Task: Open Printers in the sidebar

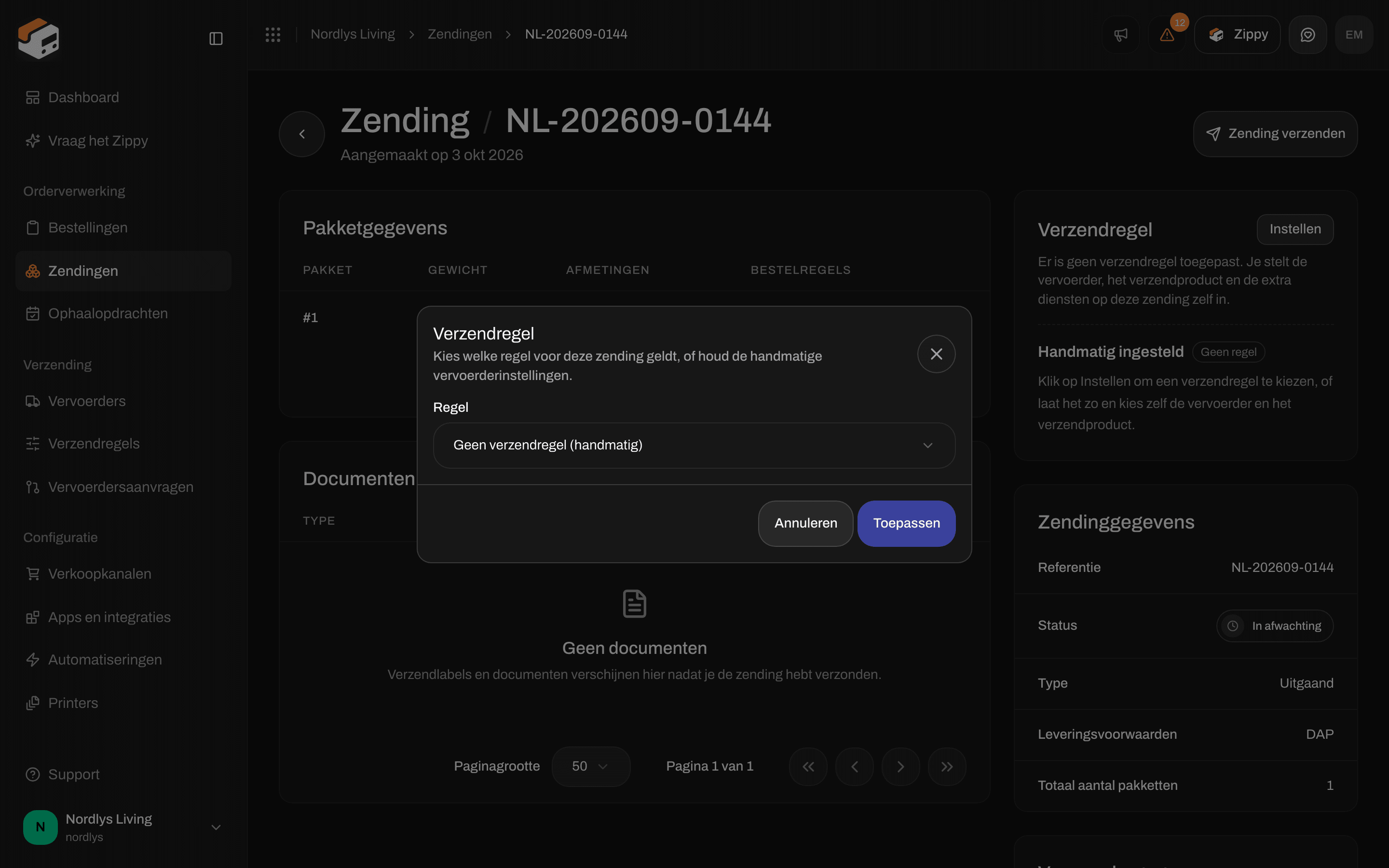Action: (123, 703)
